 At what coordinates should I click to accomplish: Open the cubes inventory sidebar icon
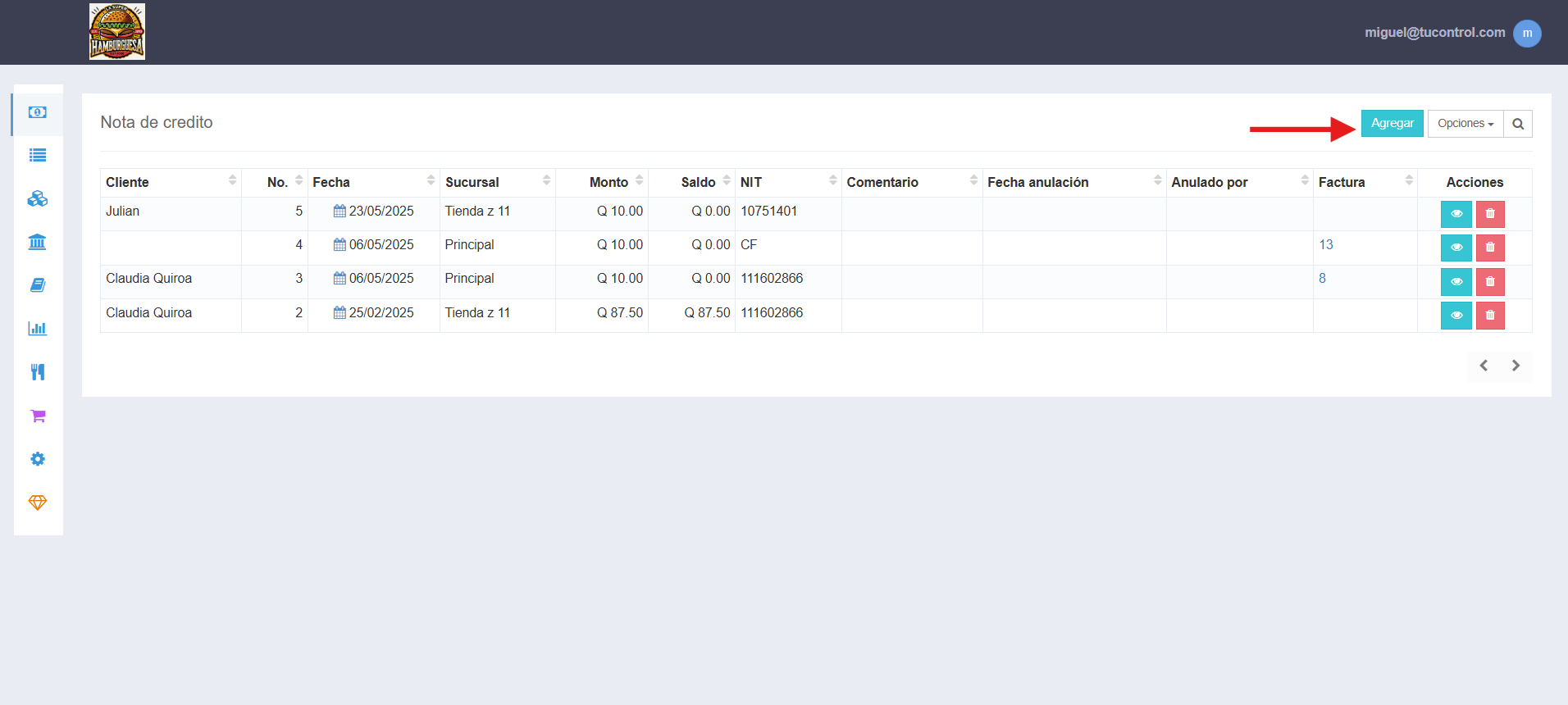(x=38, y=199)
